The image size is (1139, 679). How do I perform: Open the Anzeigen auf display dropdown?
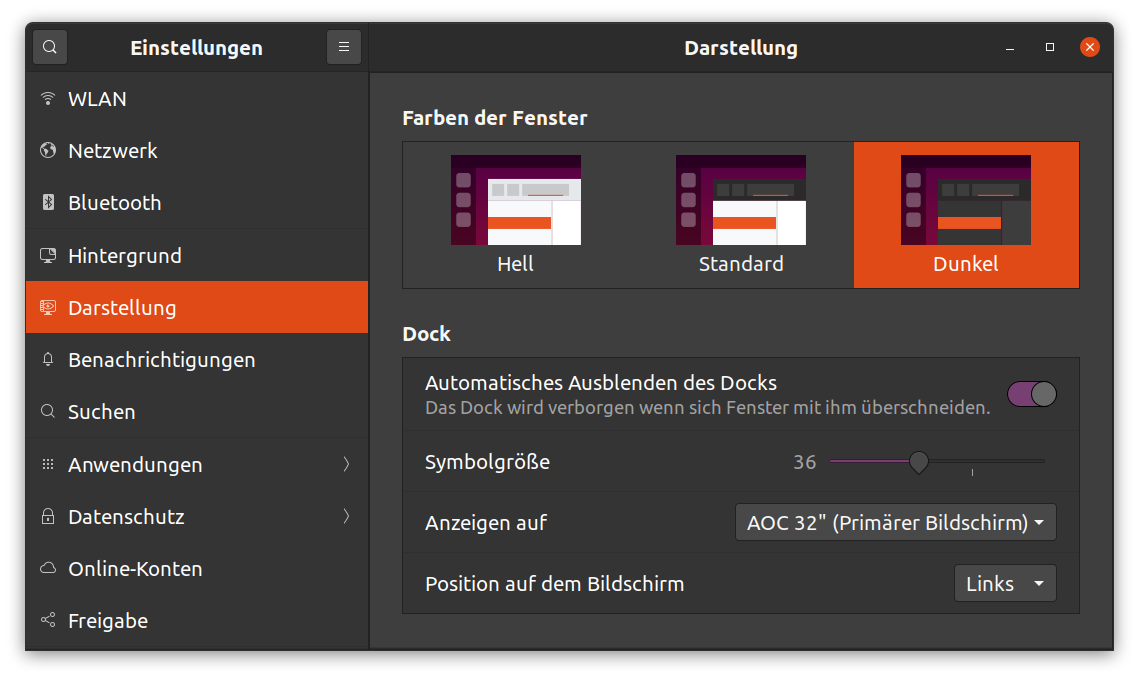tap(895, 521)
